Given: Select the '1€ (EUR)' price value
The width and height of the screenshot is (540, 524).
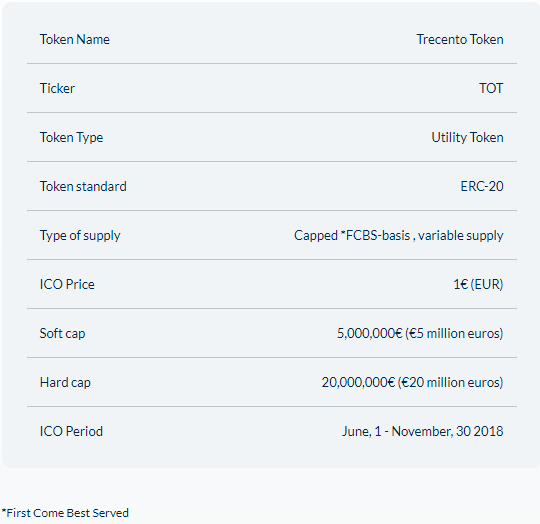Looking at the screenshot, I should [478, 284].
